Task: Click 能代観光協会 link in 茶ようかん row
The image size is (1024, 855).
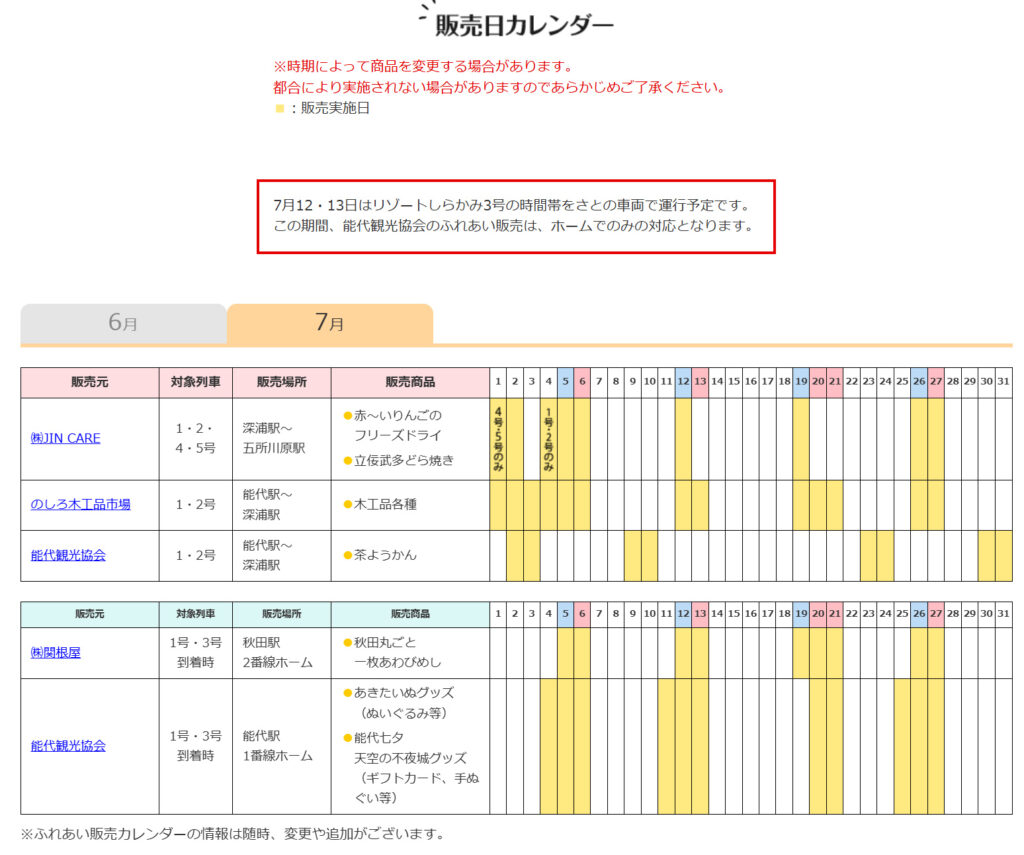Action: [x=68, y=555]
